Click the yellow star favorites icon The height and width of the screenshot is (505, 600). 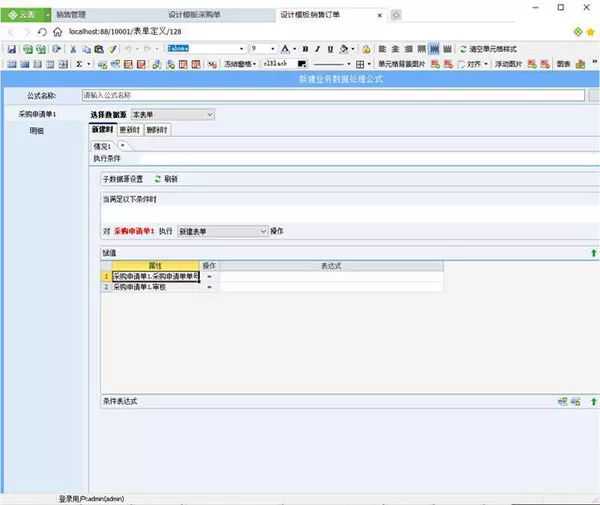(590, 32)
